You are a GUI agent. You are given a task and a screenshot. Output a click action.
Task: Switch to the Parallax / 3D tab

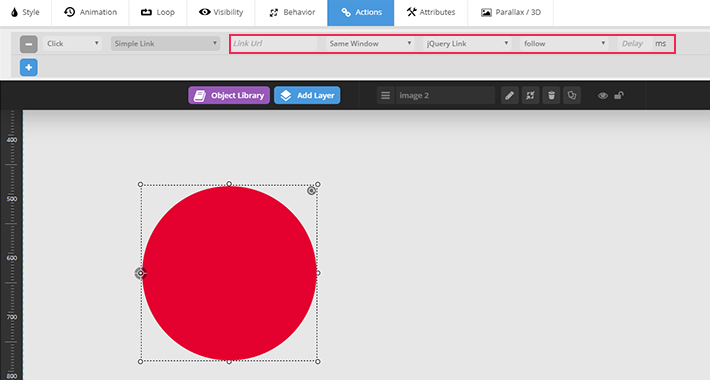[x=511, y=13]
